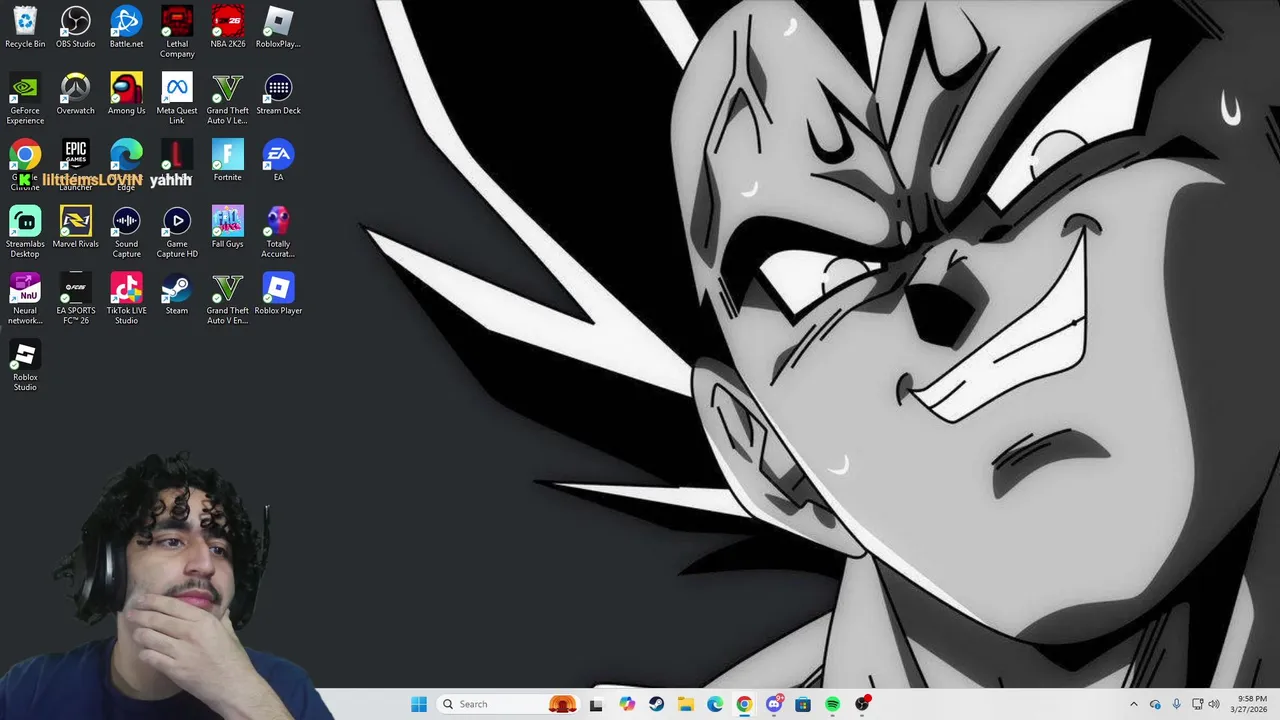Open the Stream Deck desktop shortcut
The height and width of the screenshot is (720, 1280).
[x=278, y=94]
